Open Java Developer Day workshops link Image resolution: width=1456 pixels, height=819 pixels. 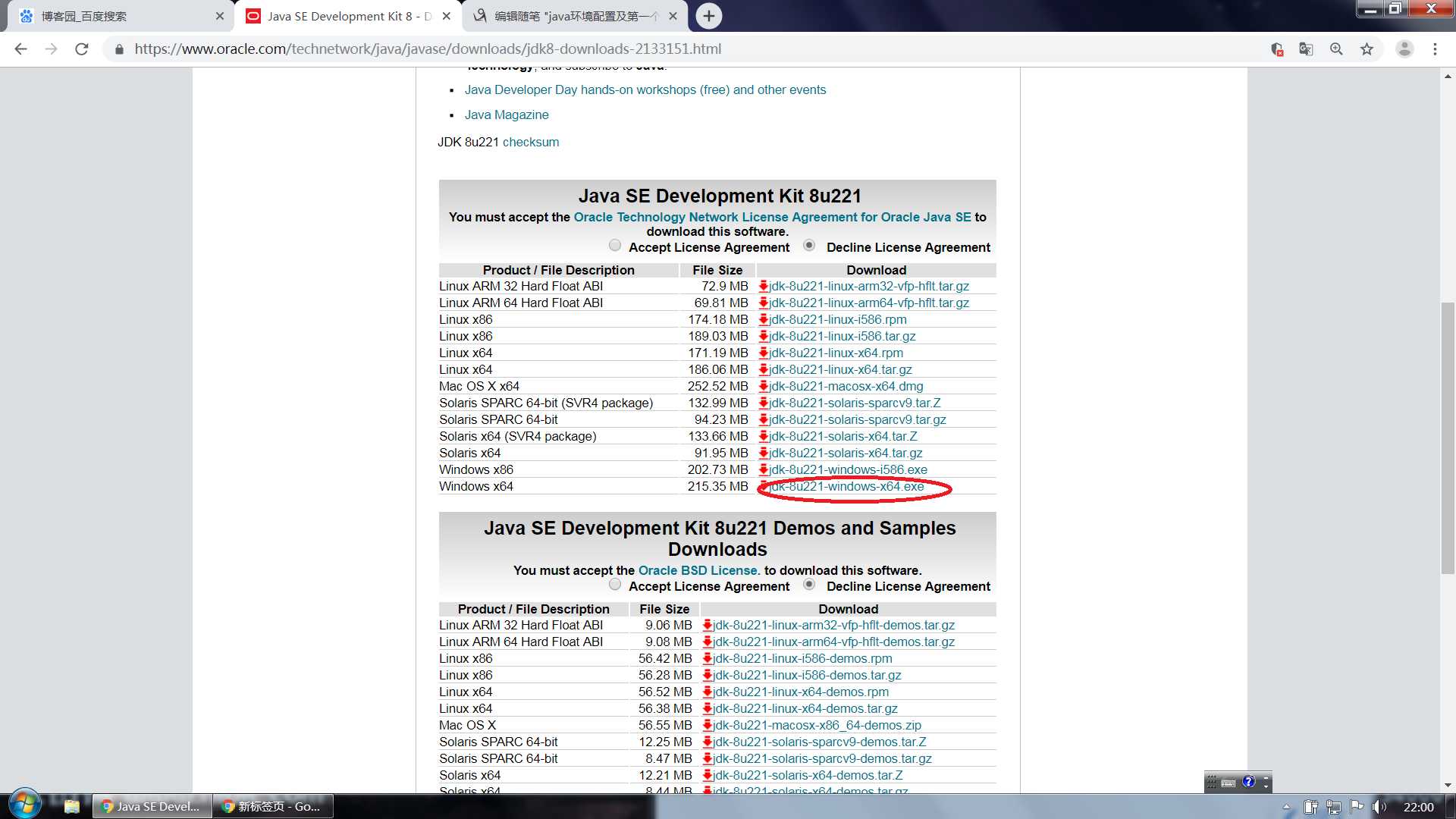pyautogui.click(x=645, y=89)
